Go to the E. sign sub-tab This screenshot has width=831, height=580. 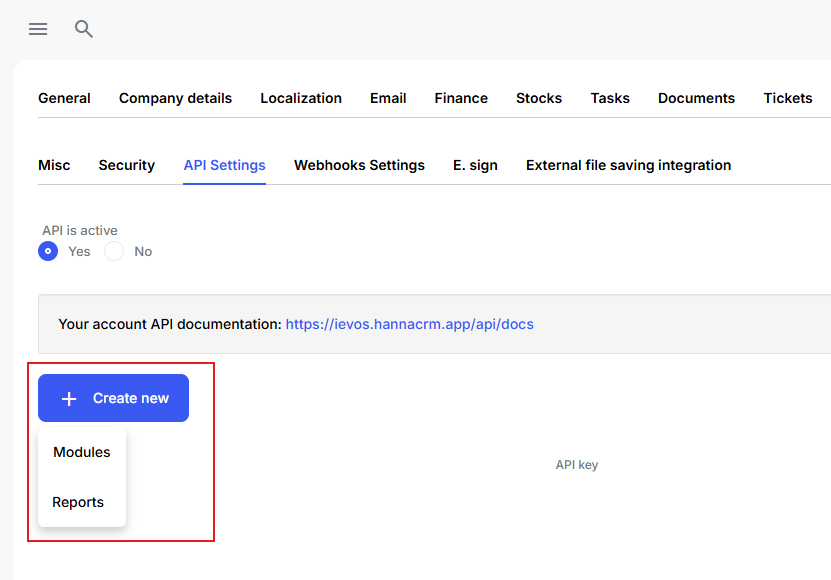pos(475,165)
